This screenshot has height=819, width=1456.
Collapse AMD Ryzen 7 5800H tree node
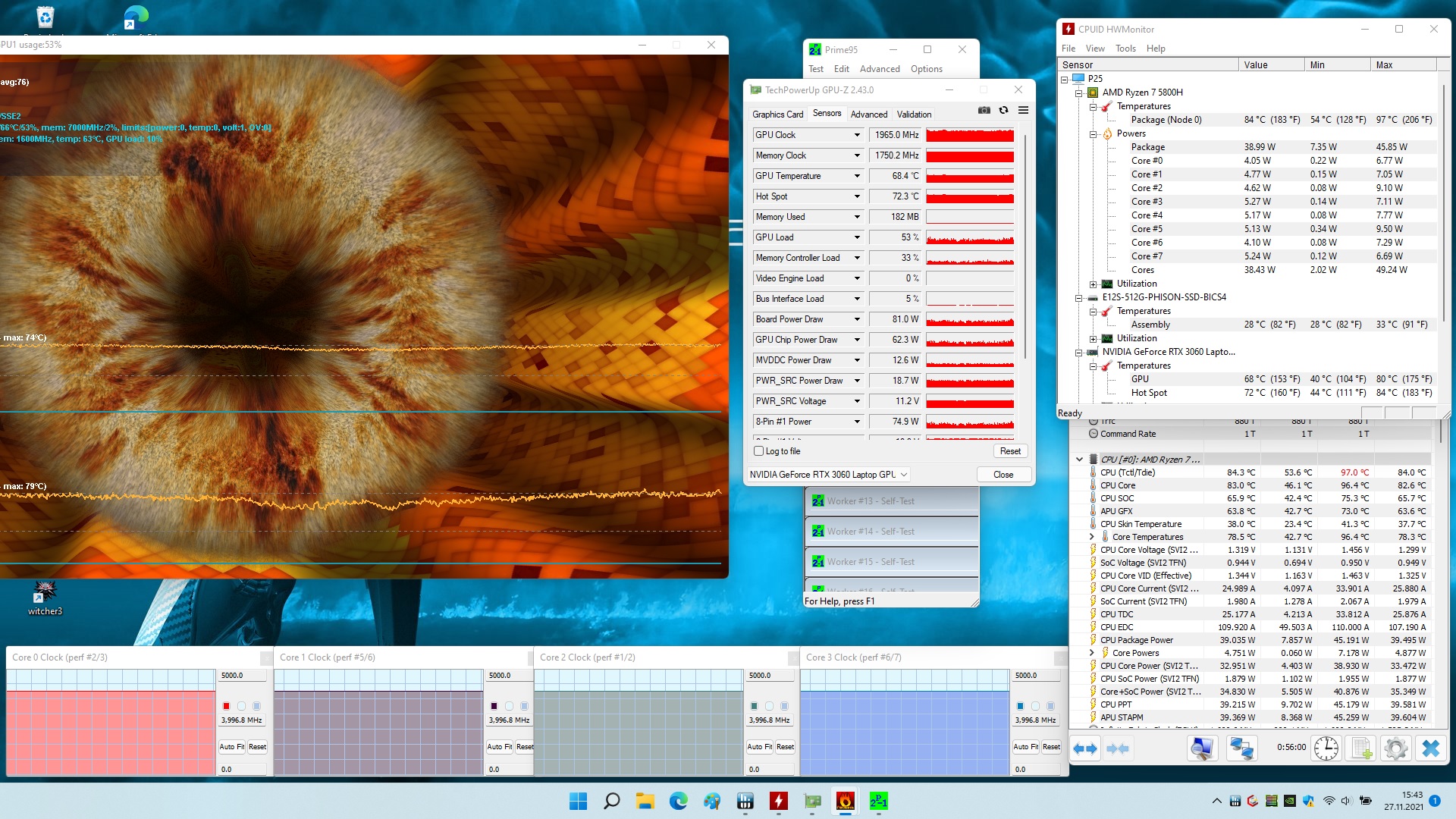tap(1078, 93)
